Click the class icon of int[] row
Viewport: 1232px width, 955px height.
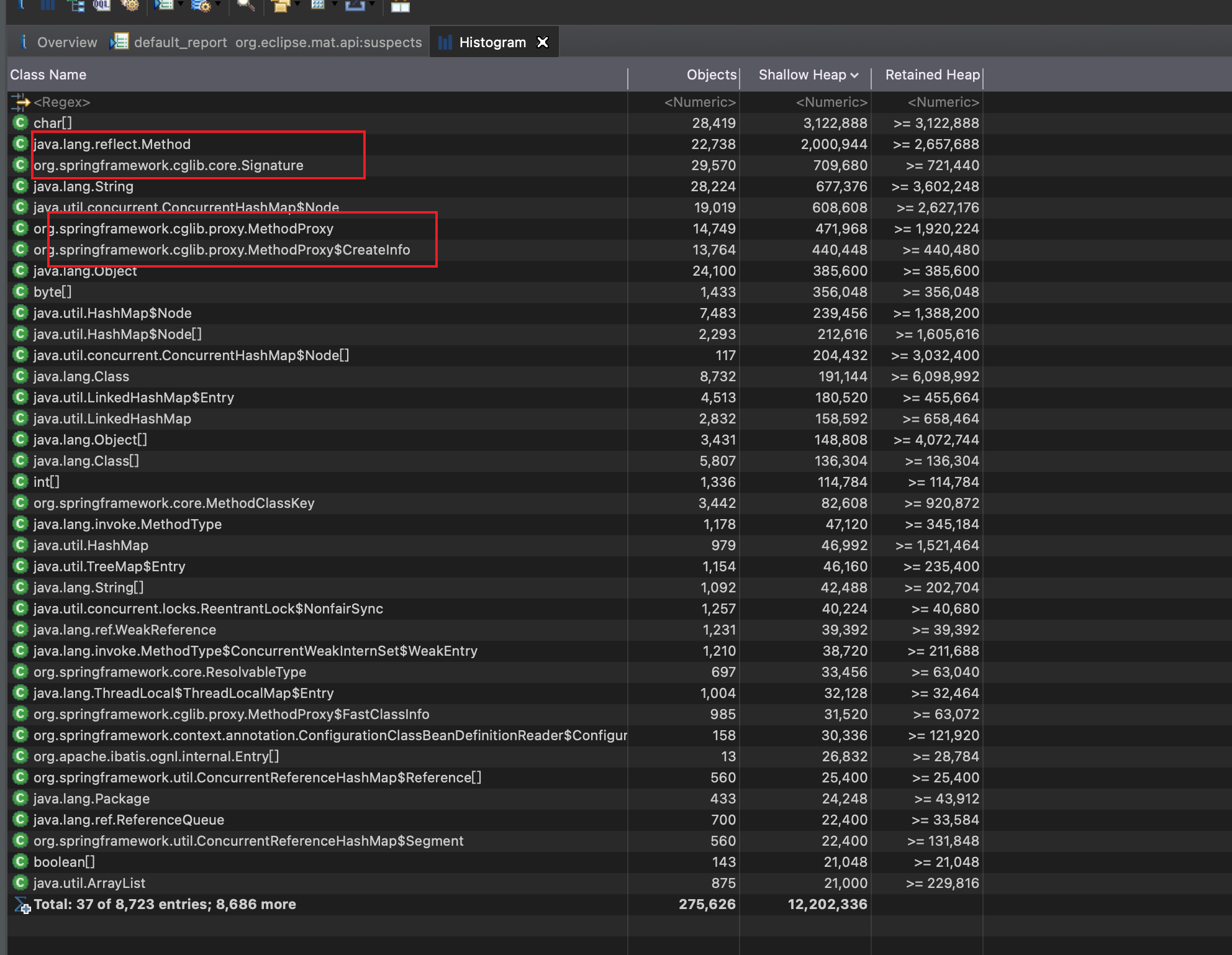click(x=20, y=482)
